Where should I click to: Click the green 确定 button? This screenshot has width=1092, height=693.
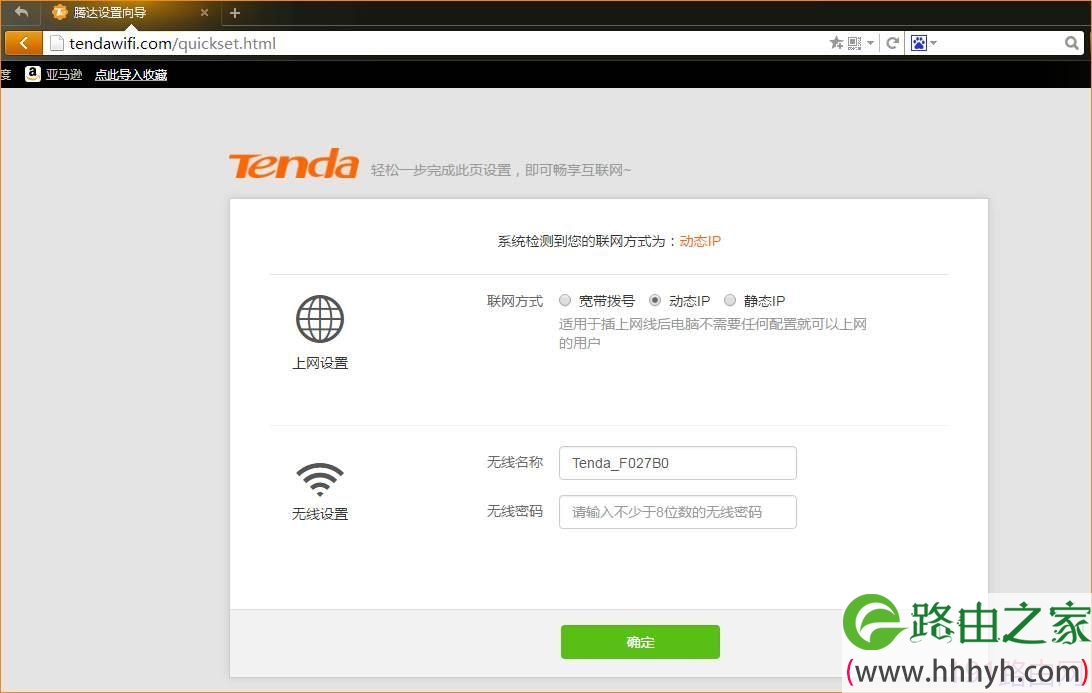[x=640, y=641]
